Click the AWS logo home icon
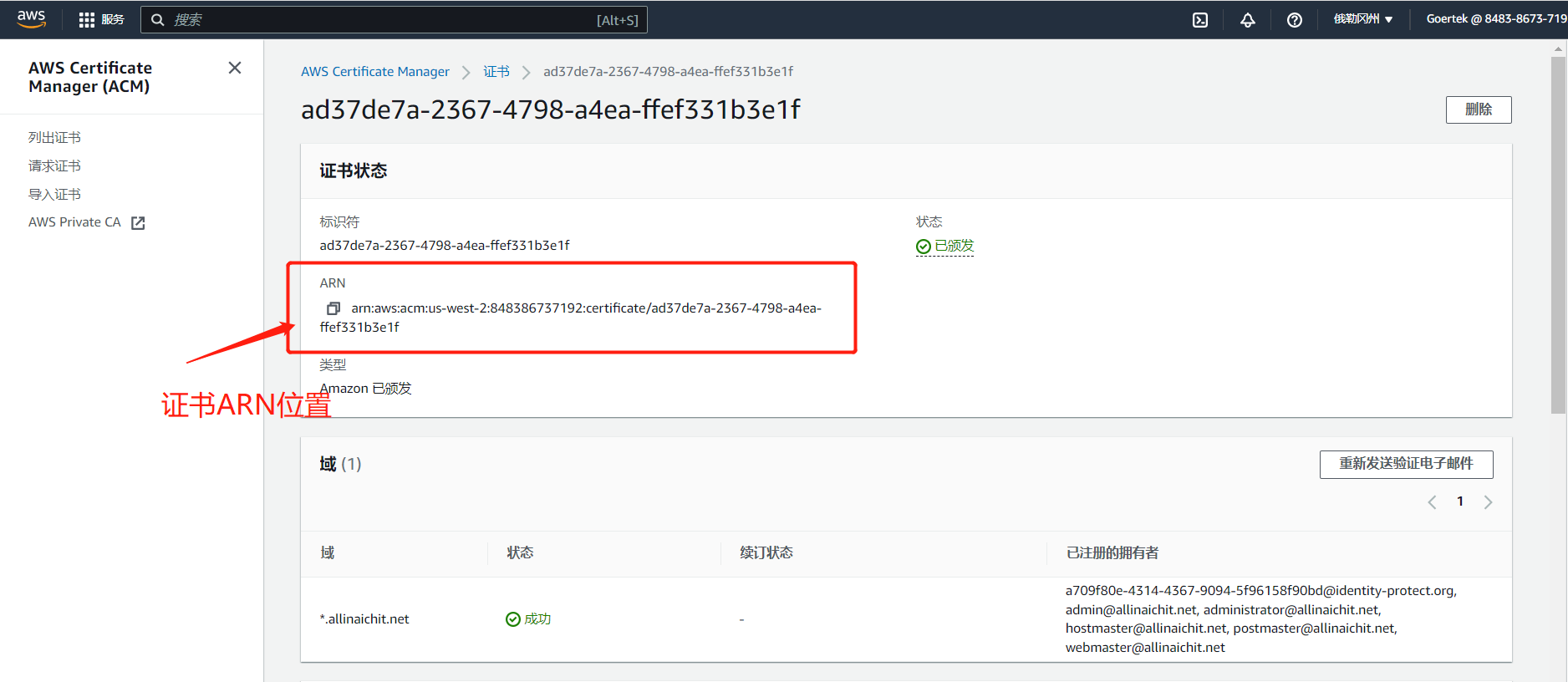1568x682 pixels. pos(31,19)
